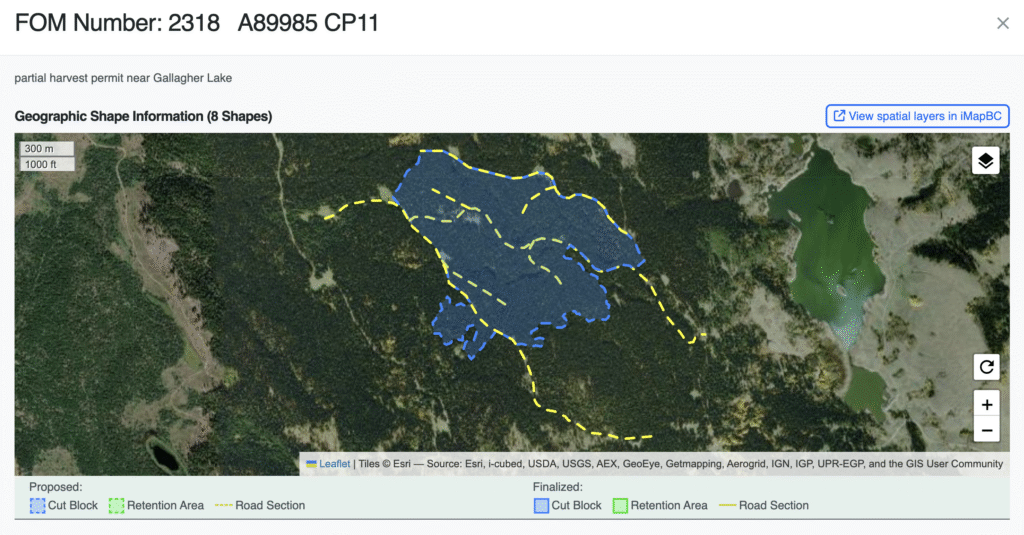
Task: Click the Proposed Cut Block legend swatch
Action: coord(38,506)
